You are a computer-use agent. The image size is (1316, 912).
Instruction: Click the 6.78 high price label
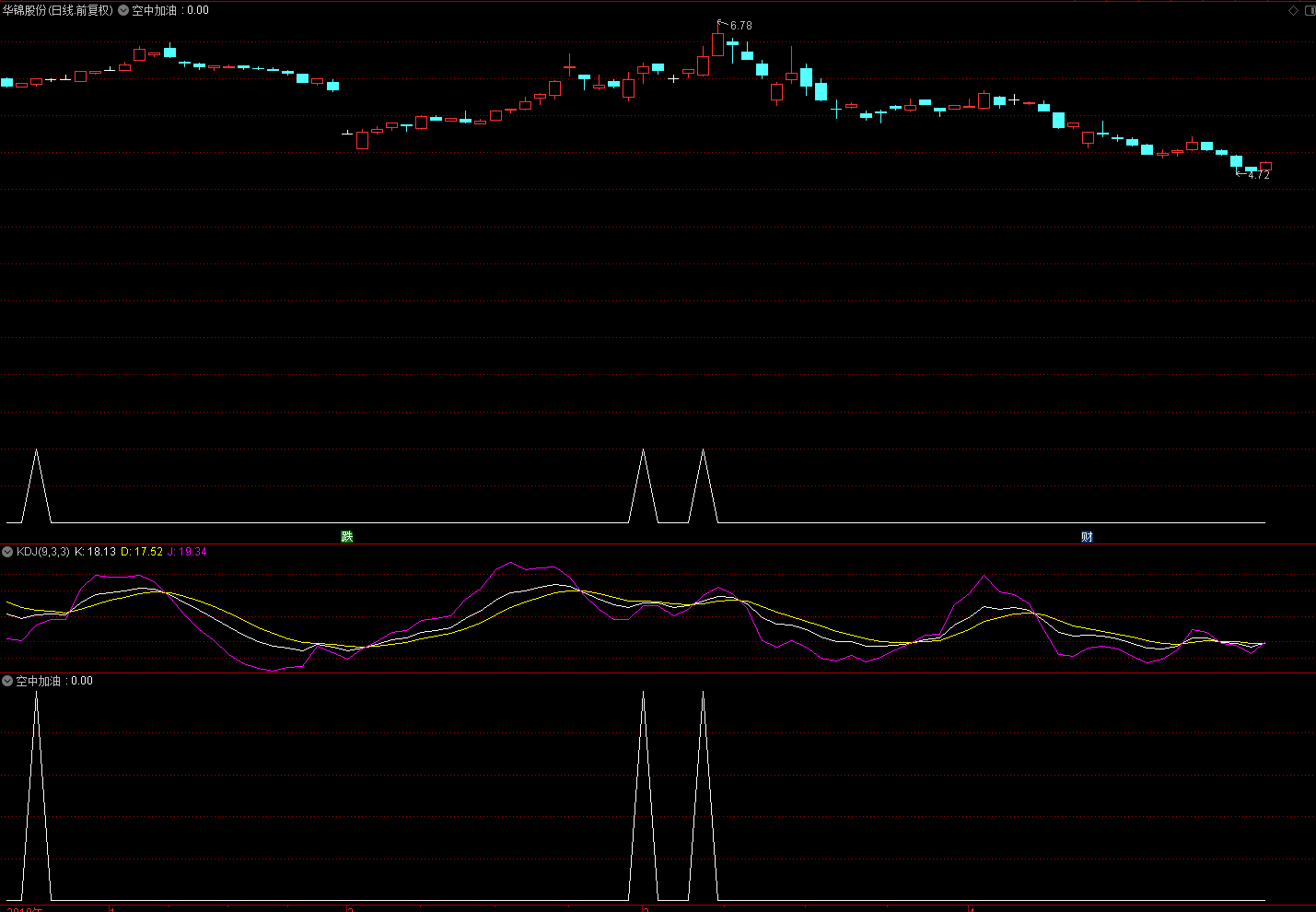(741, 26)
